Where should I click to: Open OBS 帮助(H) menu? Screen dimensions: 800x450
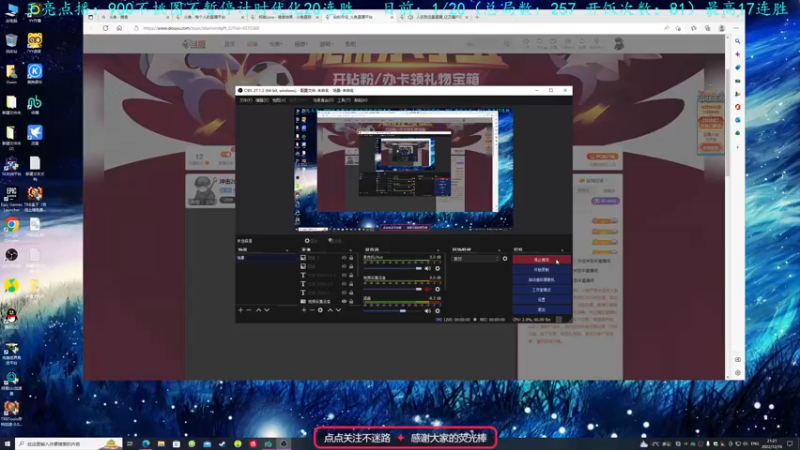361,101
